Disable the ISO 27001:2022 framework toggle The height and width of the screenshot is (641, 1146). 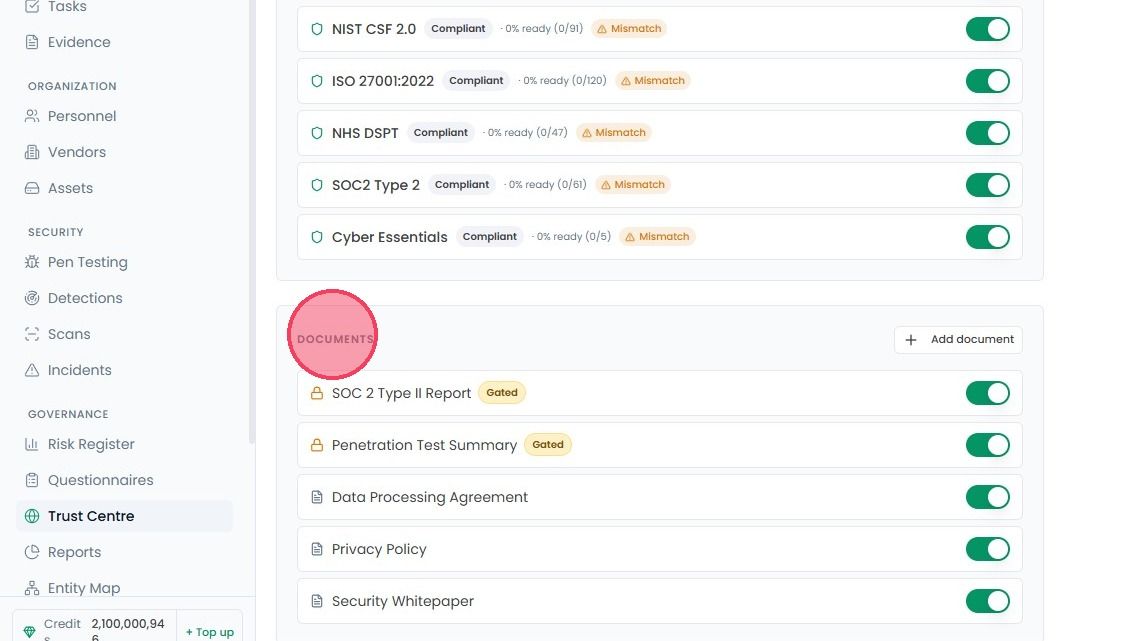(987, 81)
